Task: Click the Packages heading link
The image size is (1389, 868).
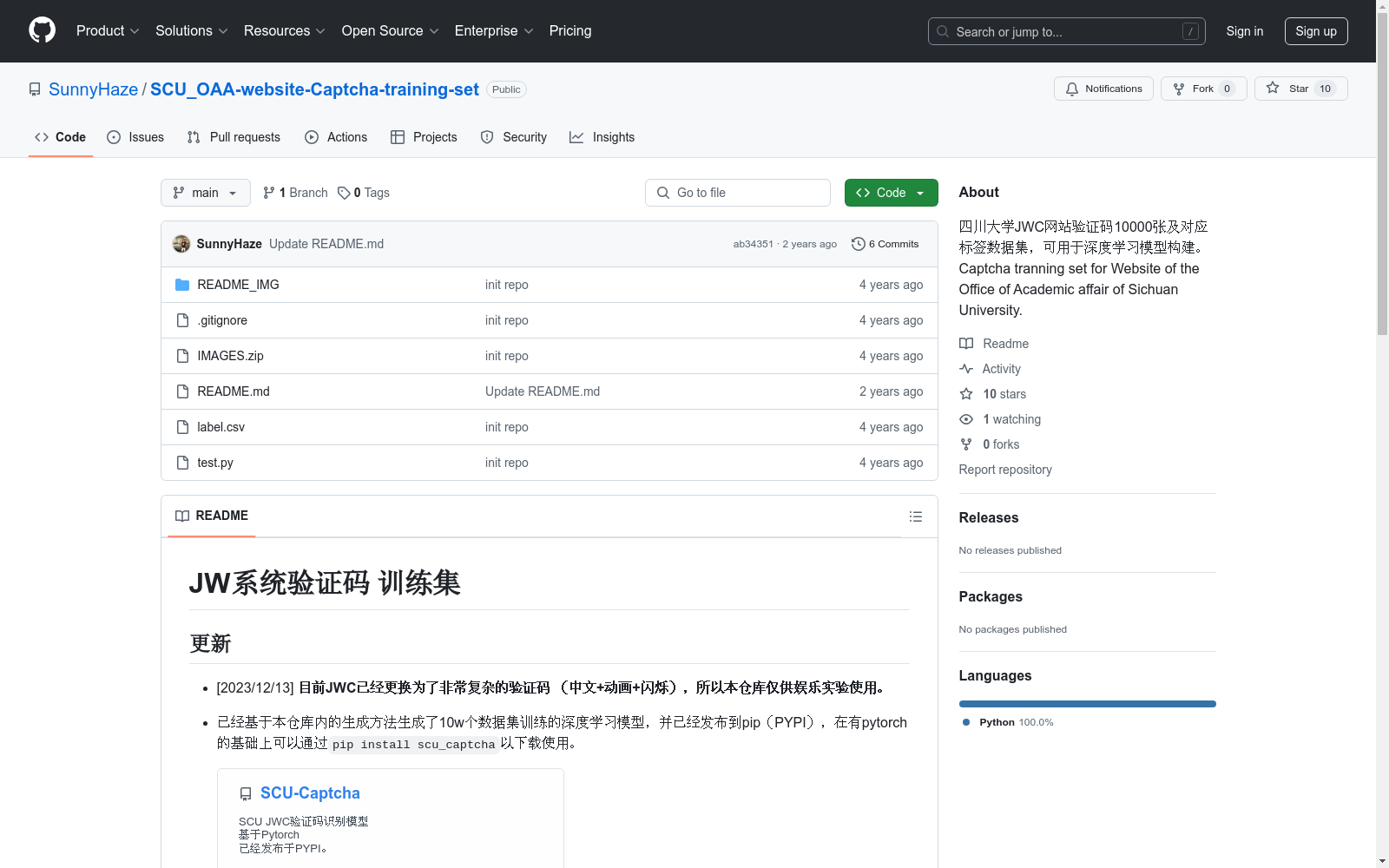Action: tap(991, 596)
